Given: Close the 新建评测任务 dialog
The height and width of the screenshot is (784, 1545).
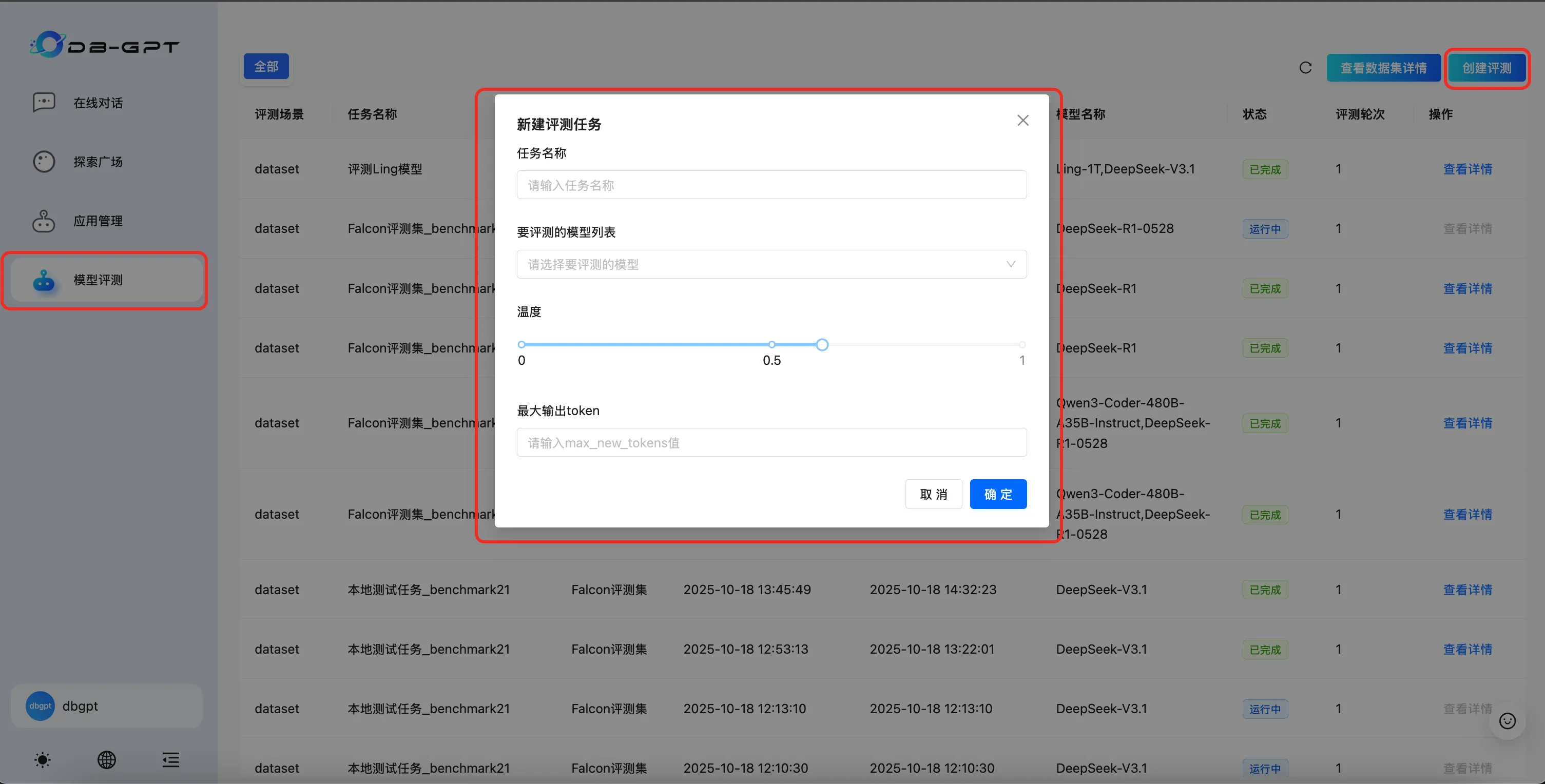Looking at the screenshot, I should pos(1022,121).
